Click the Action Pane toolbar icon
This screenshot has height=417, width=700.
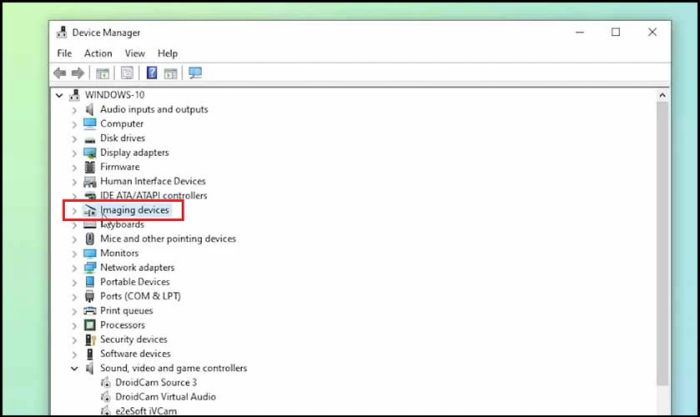click(171, 73)
